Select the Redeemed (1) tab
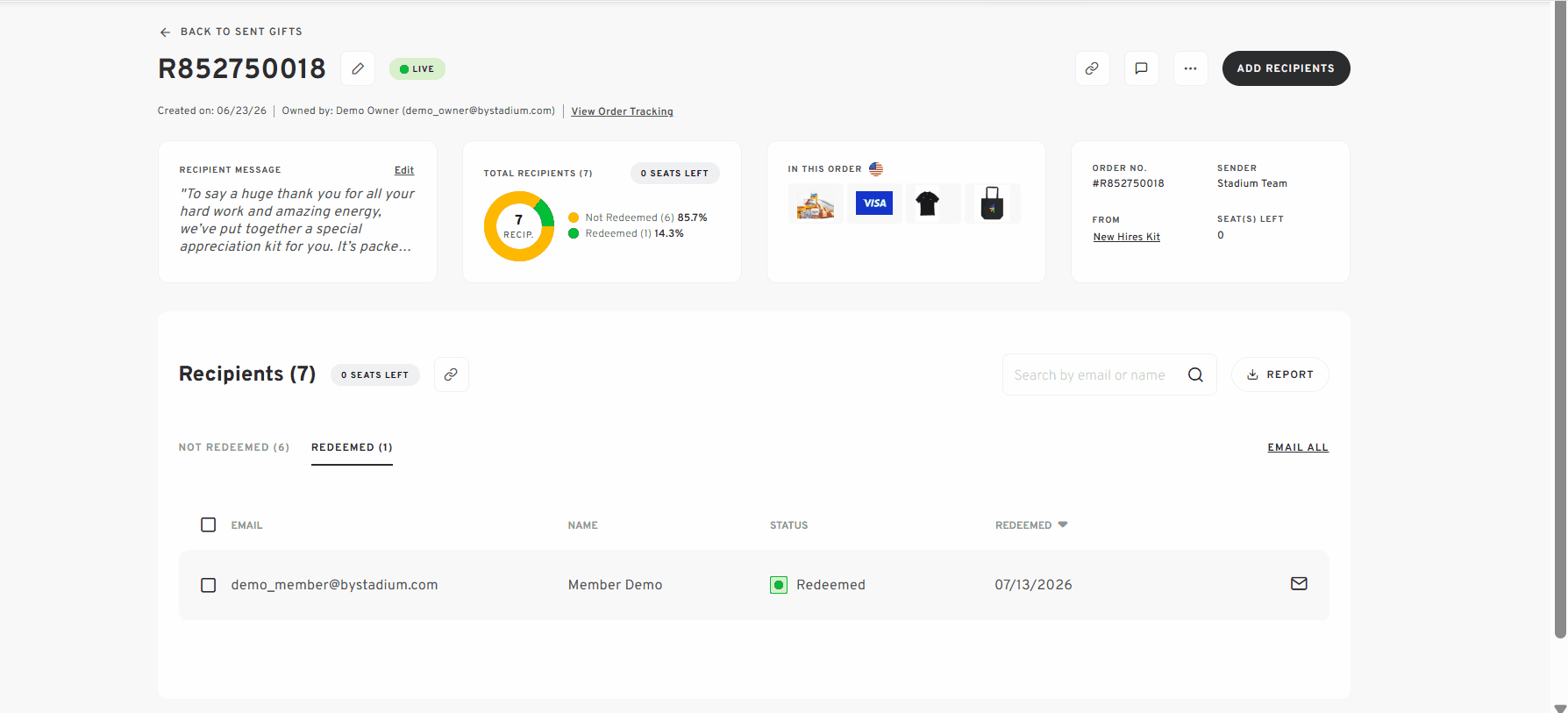 click(352, 447)
